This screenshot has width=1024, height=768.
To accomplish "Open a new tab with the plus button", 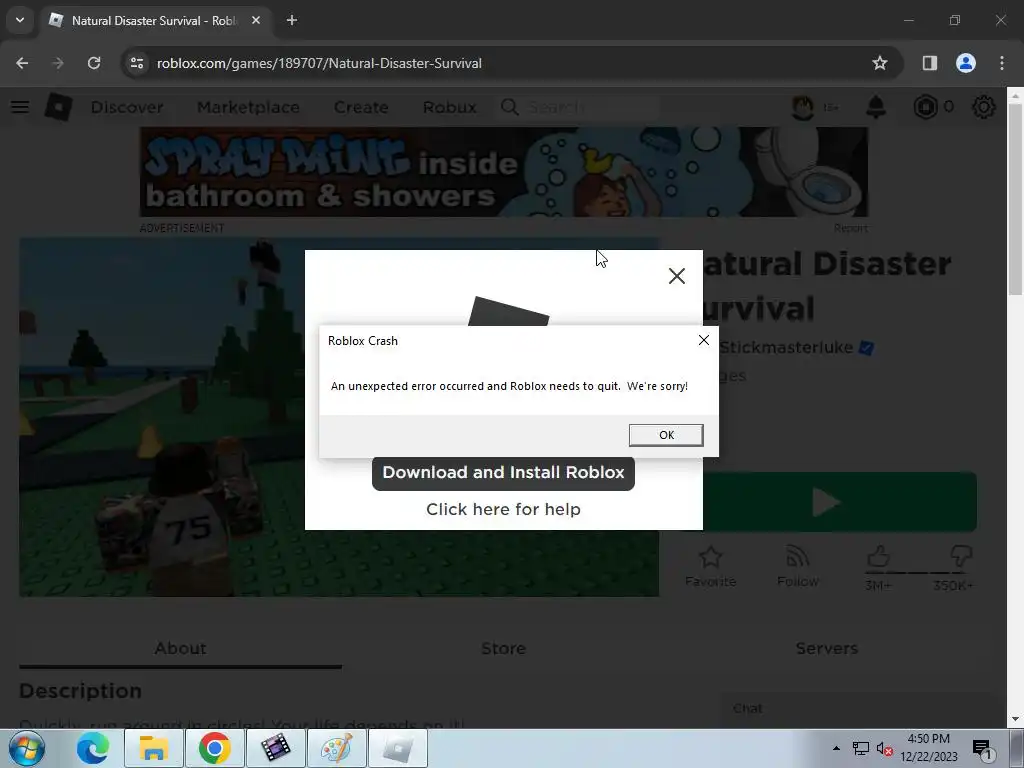I will click(x=292, y=20).
